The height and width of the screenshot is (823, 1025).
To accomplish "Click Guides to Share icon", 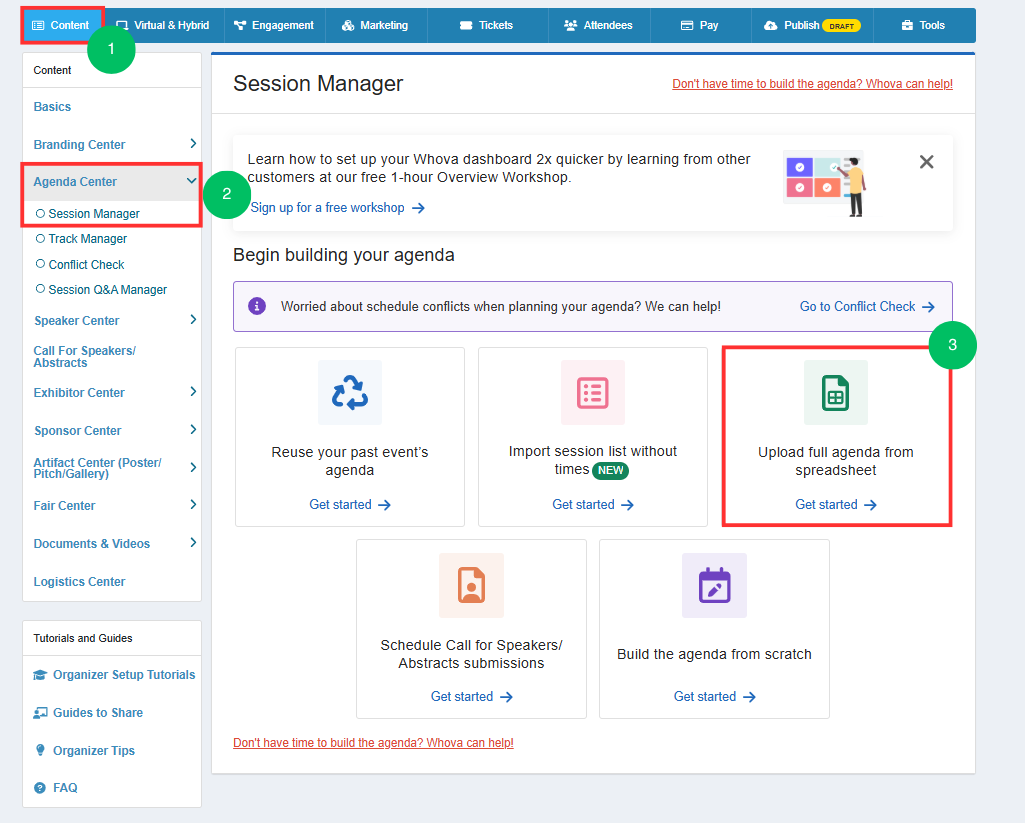I will click(40, 713).
